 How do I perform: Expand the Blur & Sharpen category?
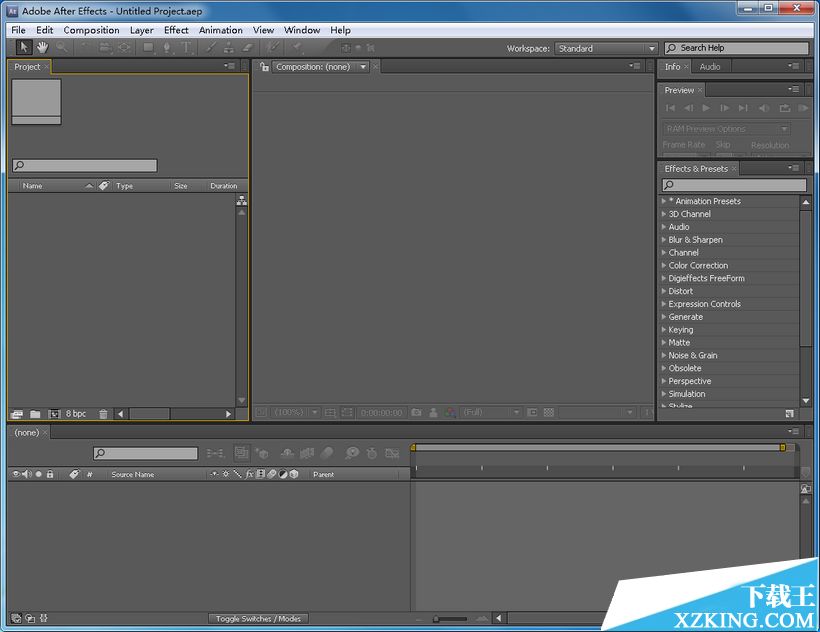point(664,239)
